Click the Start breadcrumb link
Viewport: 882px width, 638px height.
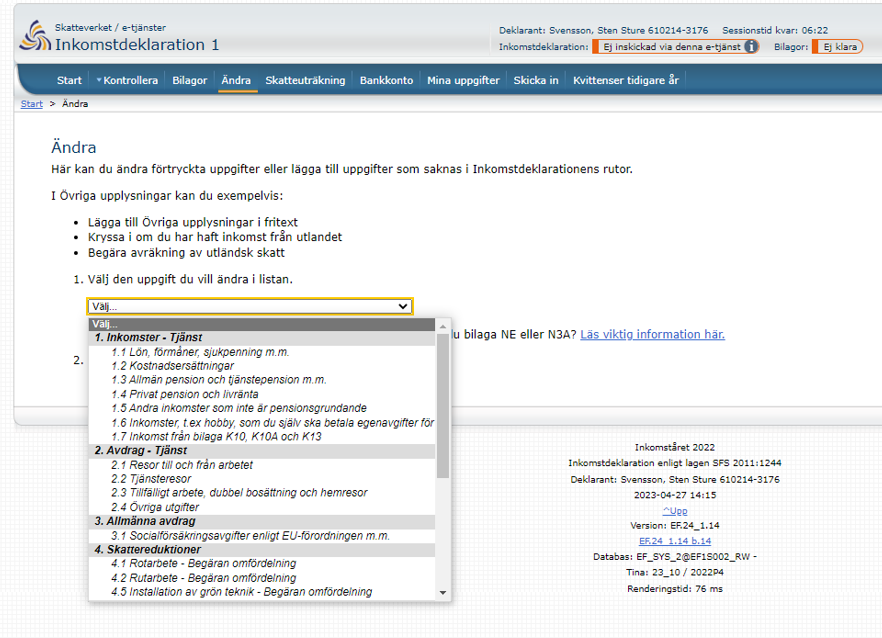30,103
